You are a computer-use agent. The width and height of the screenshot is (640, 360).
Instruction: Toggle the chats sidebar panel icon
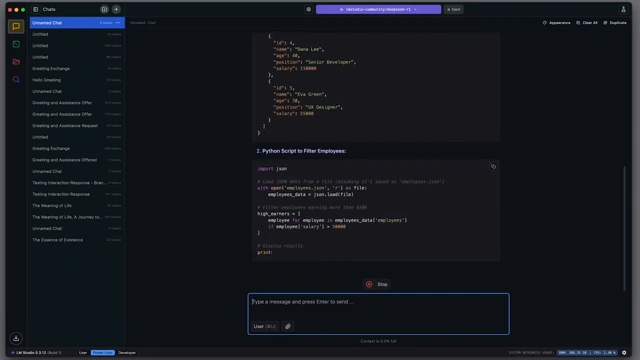(x=36, y=9)
